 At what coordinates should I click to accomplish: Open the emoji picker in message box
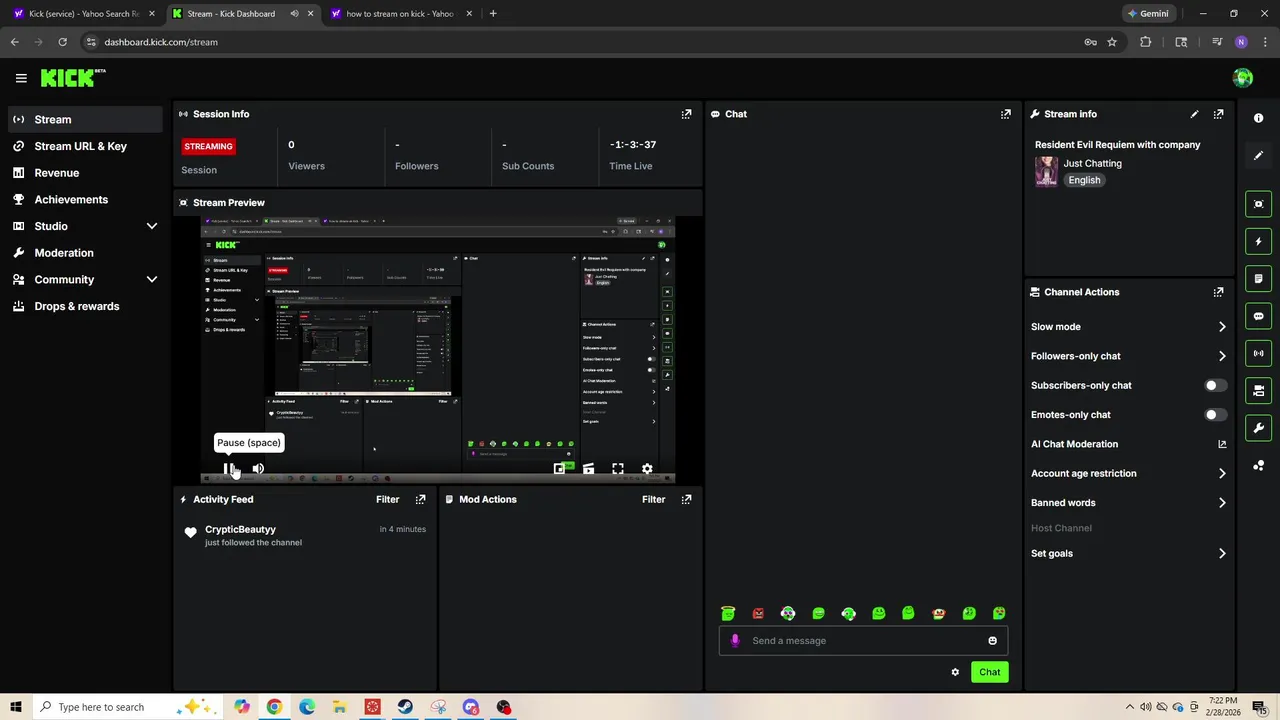tap(992, 641)
